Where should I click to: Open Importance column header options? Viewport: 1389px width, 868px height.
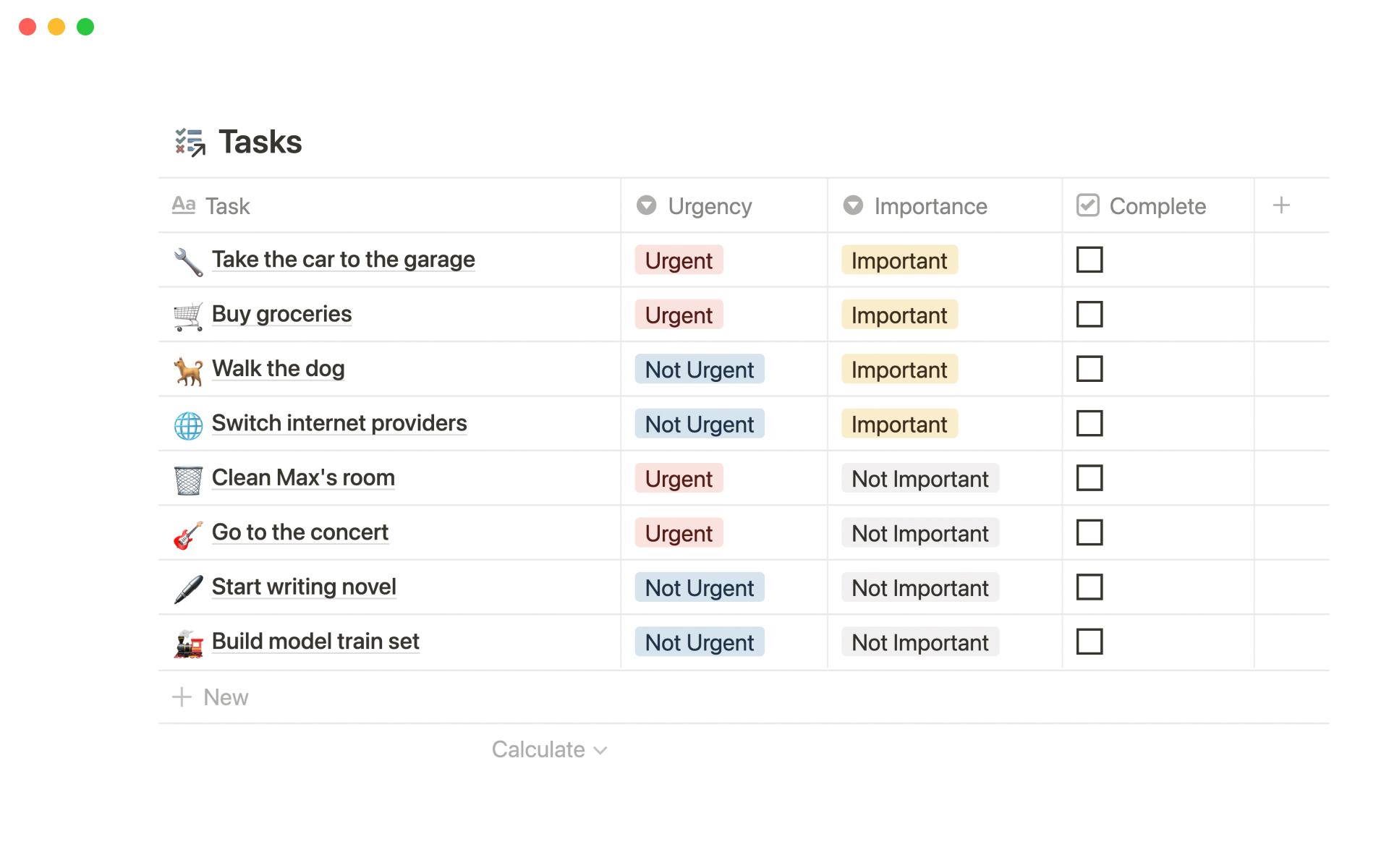pos(930,206)
